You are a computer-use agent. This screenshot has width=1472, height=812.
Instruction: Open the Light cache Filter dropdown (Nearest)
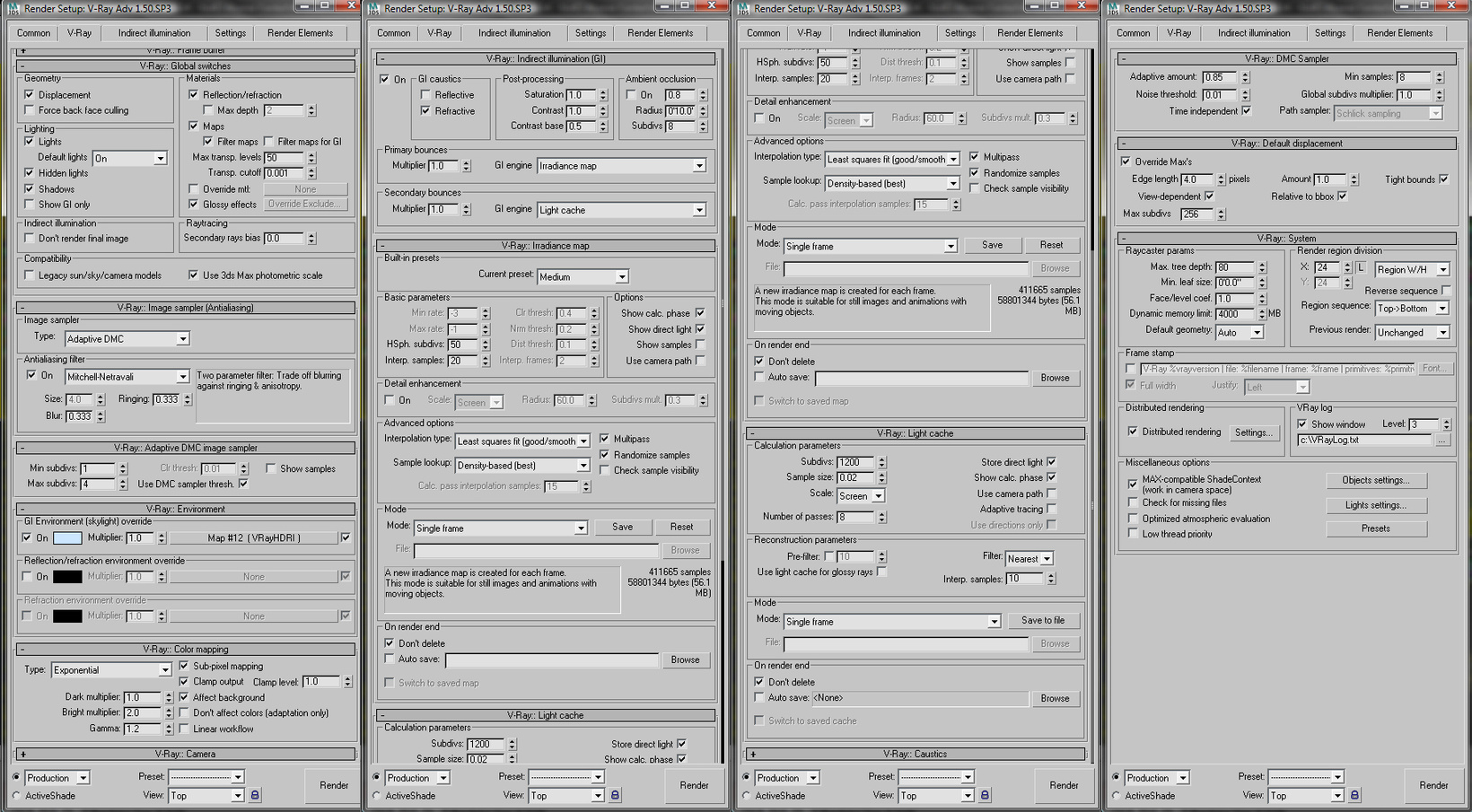pyautogui.click(x=1029, y=559)
